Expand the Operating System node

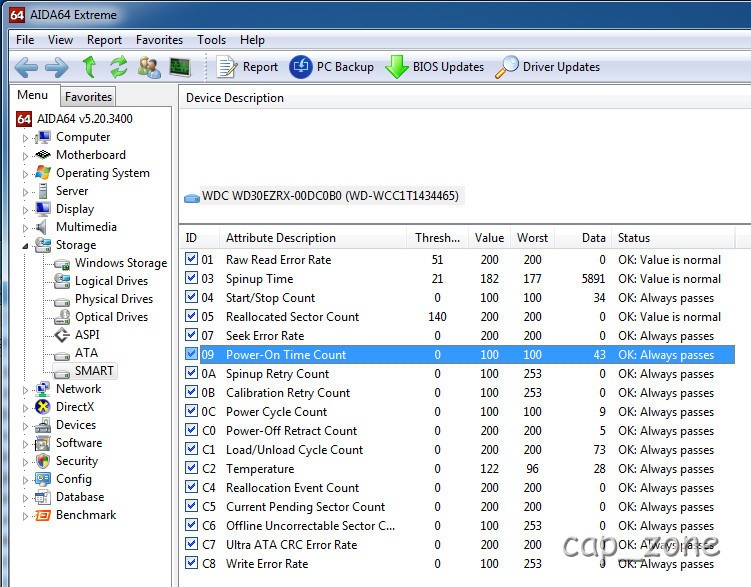coord(25,174)
